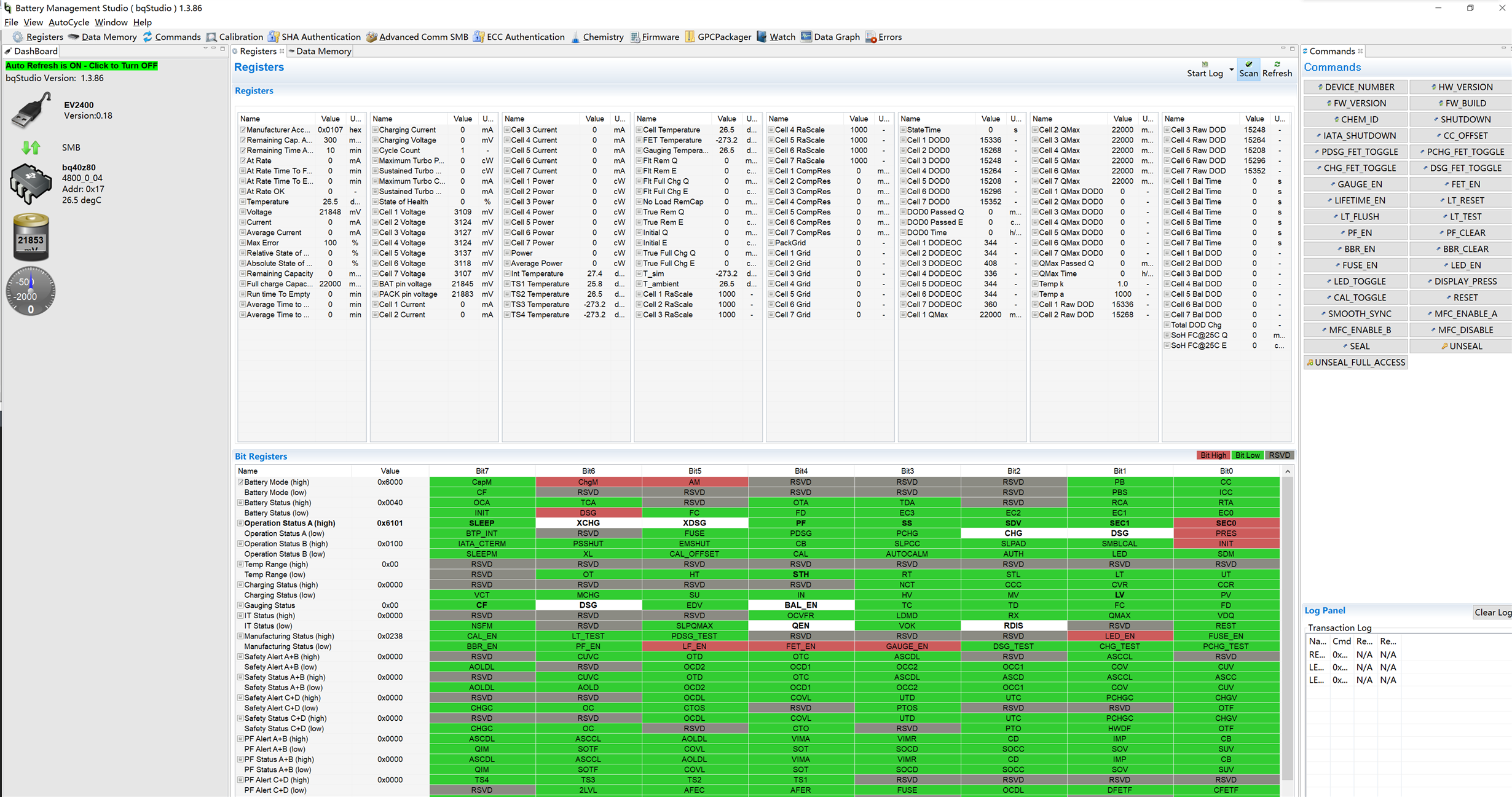Viewport: 1512px width, 797px height.
Task: Open the Start Log dropdown arrow
Action: (1231, 70)
